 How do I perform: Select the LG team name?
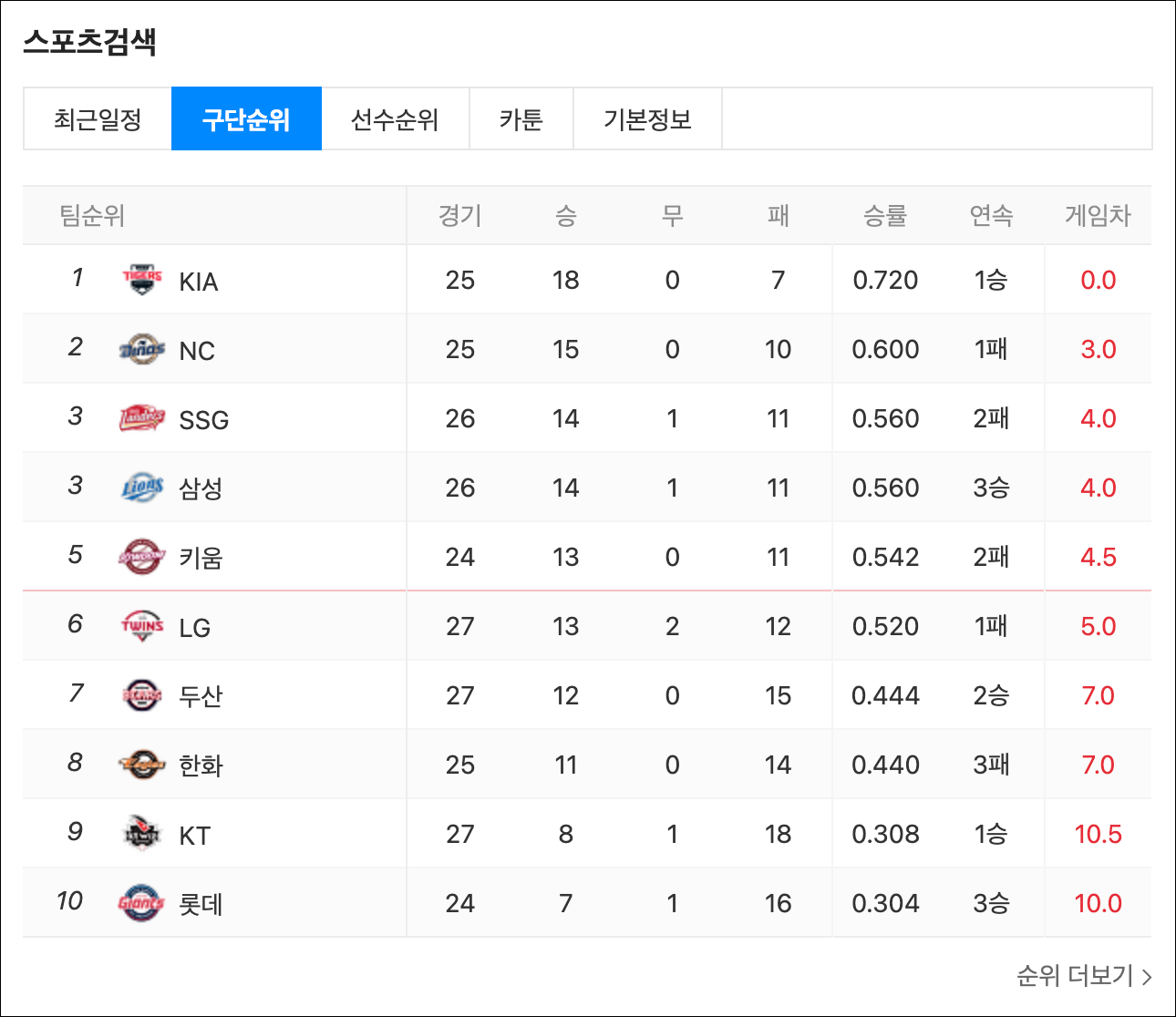coord(195,628)
